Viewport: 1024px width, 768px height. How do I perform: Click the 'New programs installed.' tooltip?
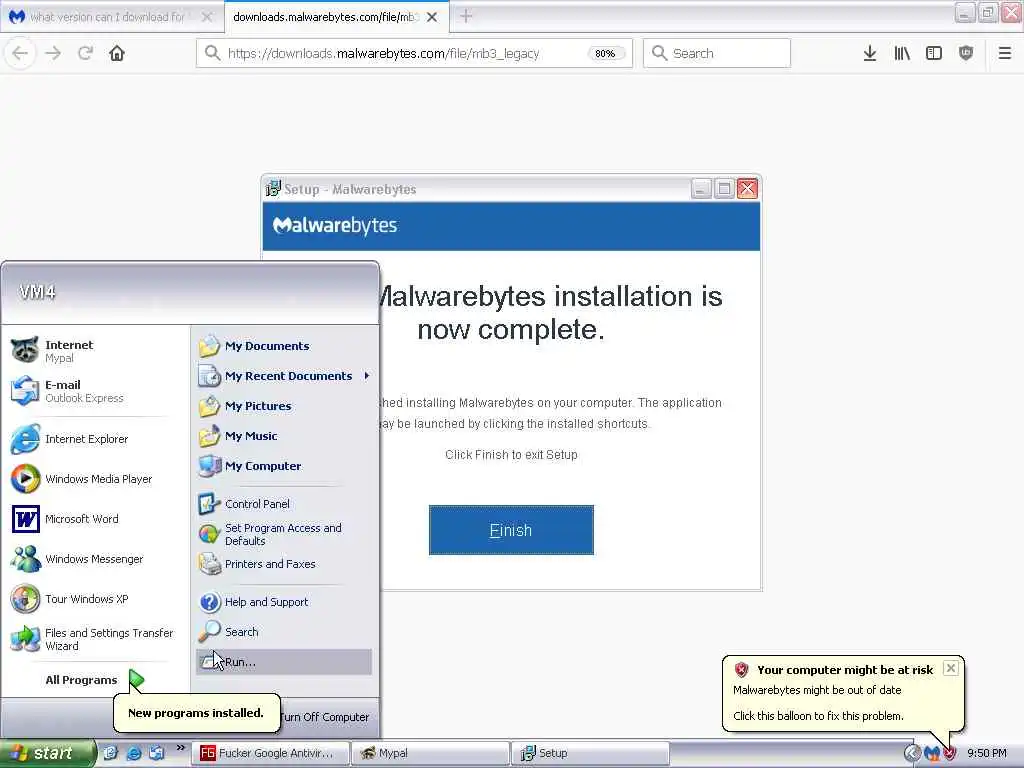click(x=196, y=712)
